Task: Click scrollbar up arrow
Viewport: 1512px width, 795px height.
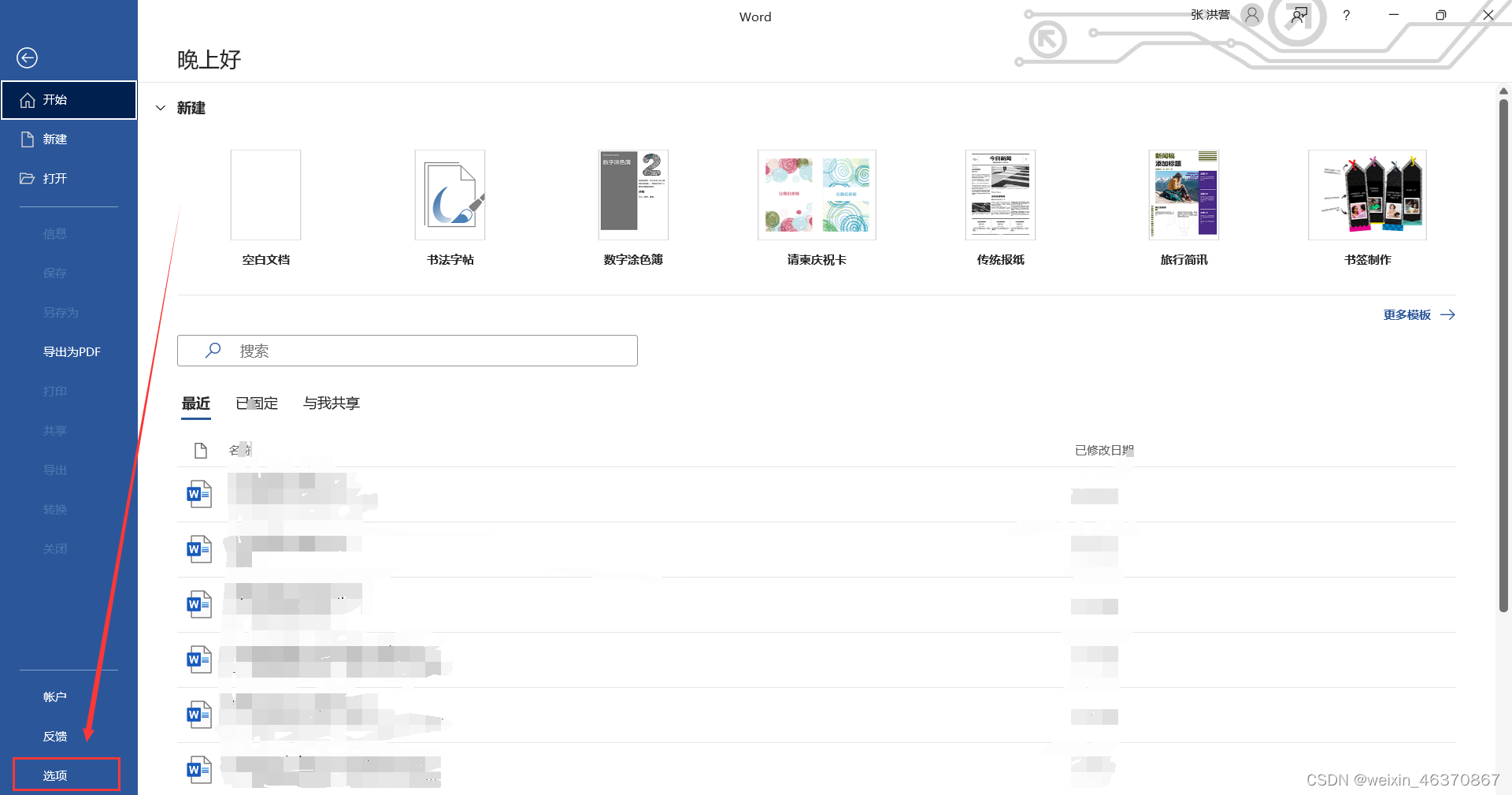Action: coord(1503,91)
